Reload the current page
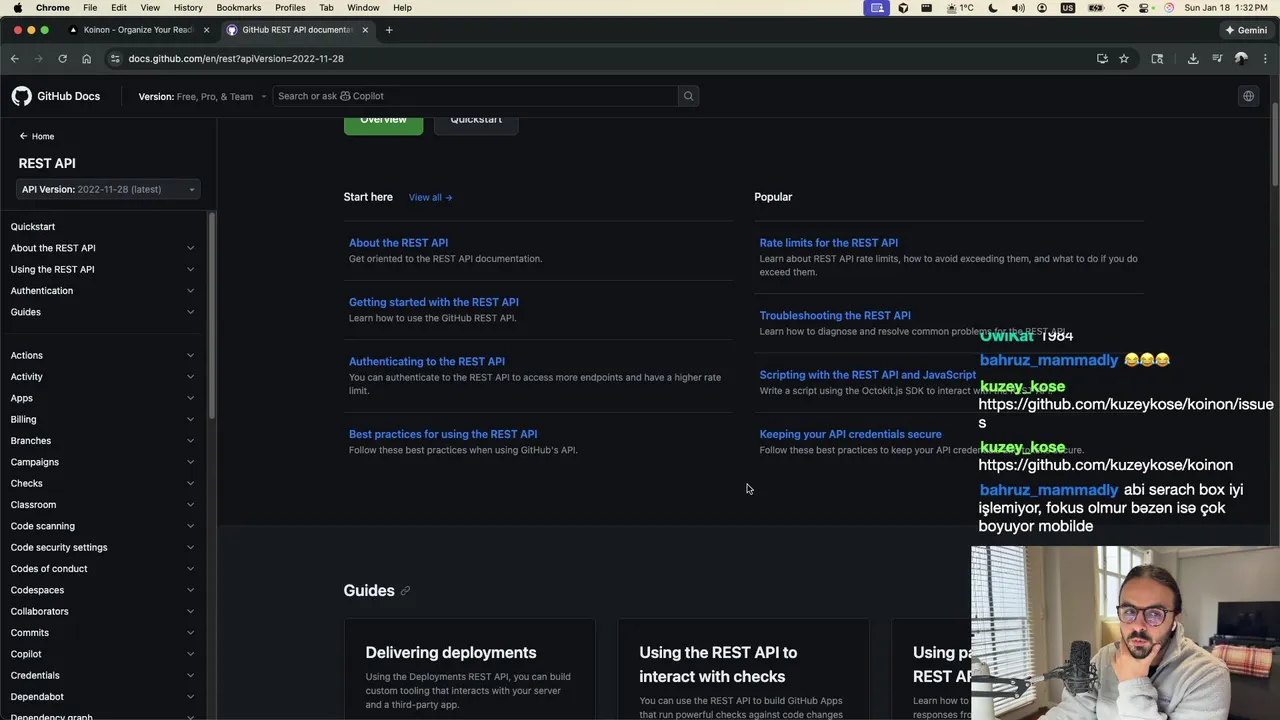1280x720 pixels. pos(62,59)
